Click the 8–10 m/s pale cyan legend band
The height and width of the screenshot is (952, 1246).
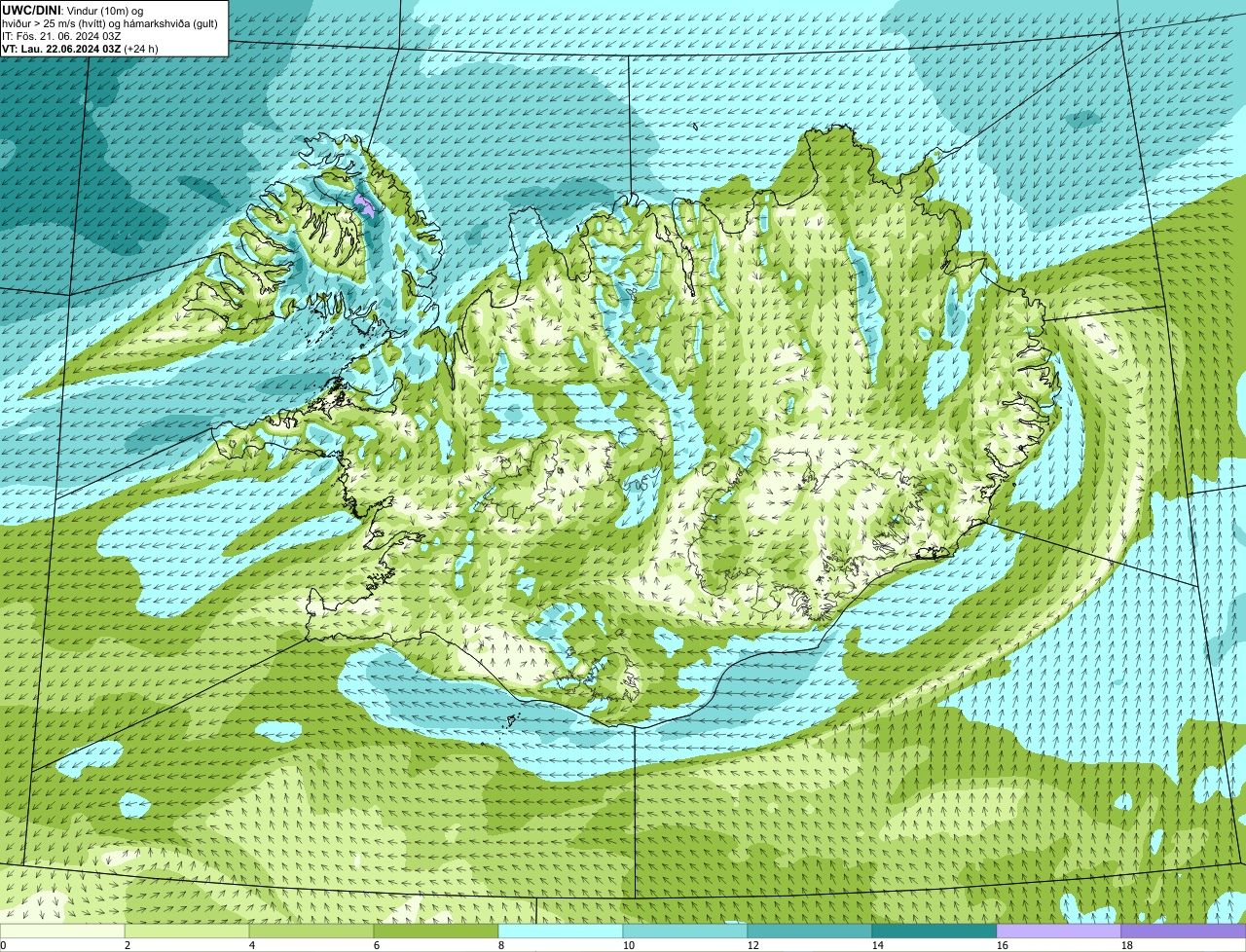[561, 931]
